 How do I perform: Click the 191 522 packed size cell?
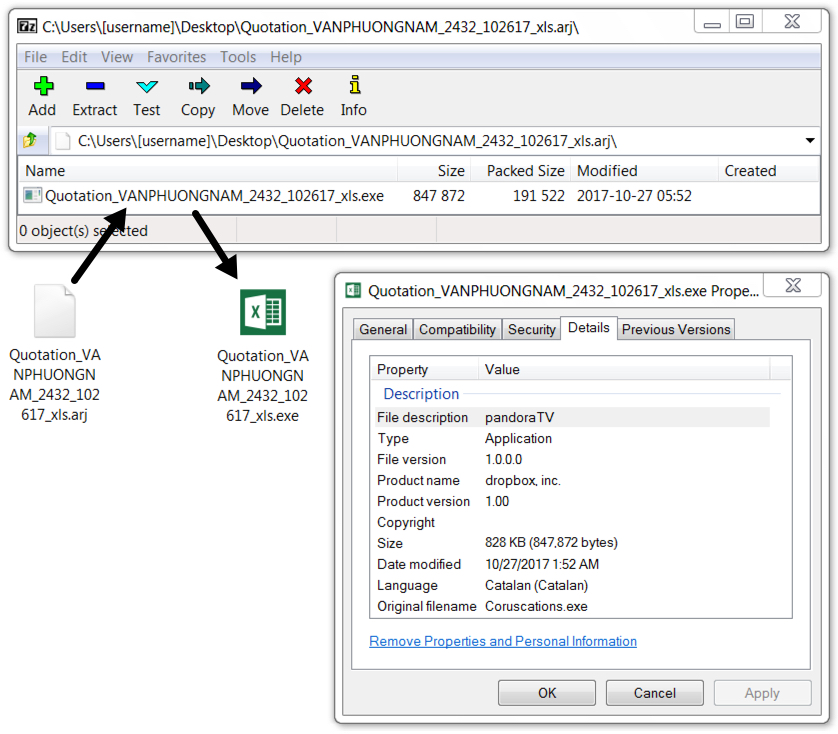[x=539, y=196]
